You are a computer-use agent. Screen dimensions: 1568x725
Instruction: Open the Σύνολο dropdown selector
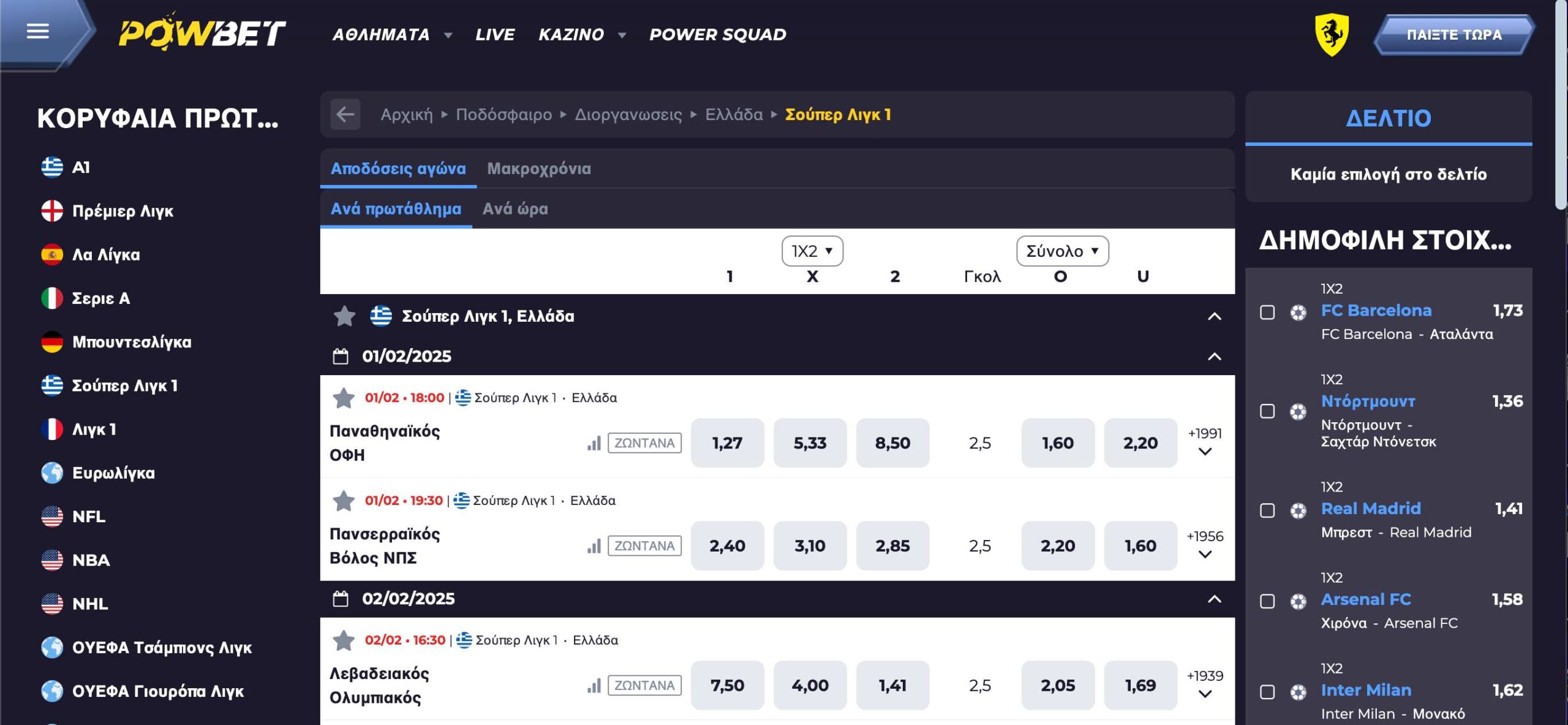[1062, 251]
